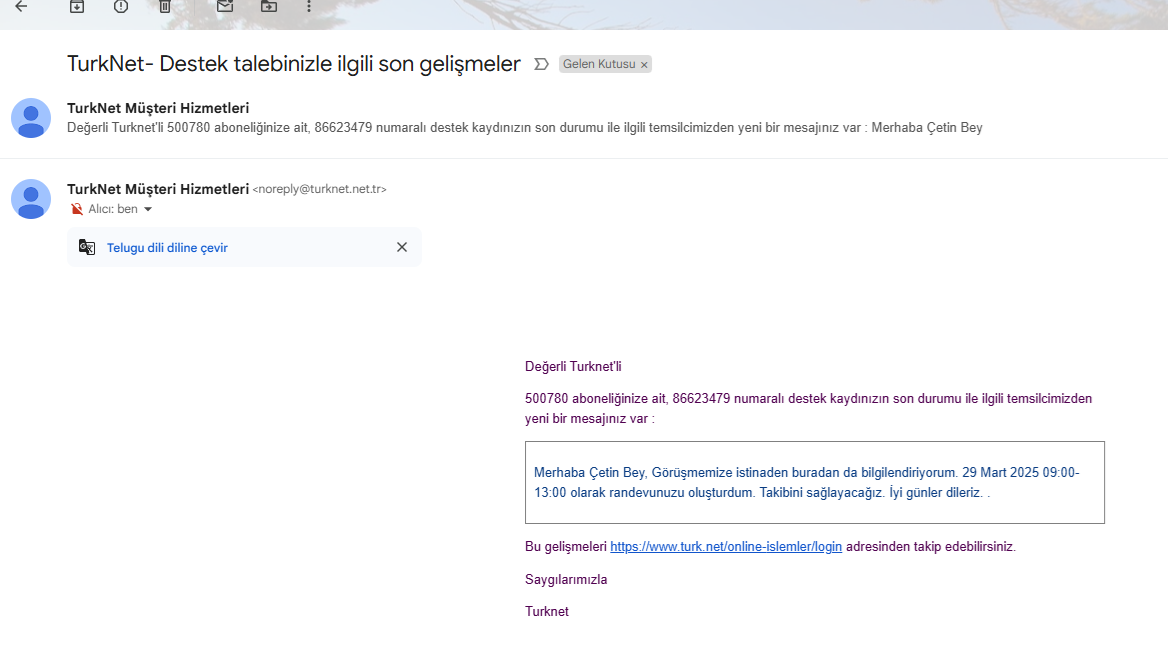The height and width of the screenshot is (655, 1168).
Task: Expand the recipient details dropdown arrow
Action: pos(148,209)
